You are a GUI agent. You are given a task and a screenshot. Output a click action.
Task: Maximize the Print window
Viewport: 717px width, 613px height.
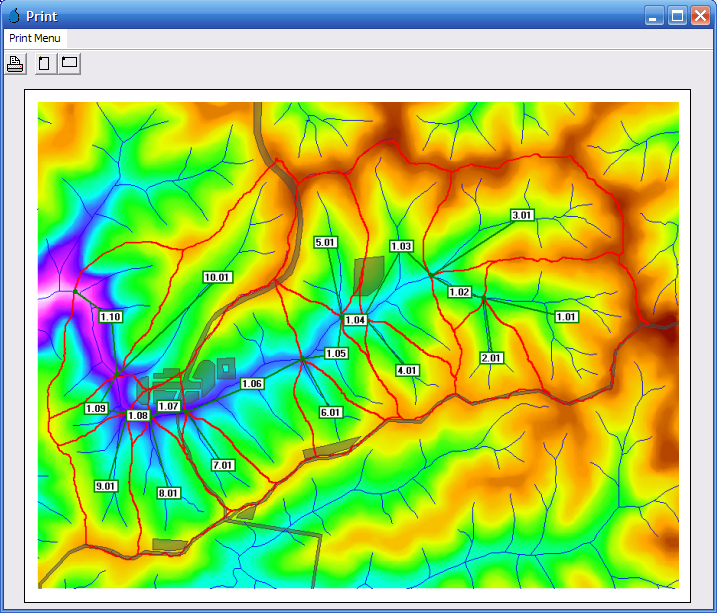677,15
